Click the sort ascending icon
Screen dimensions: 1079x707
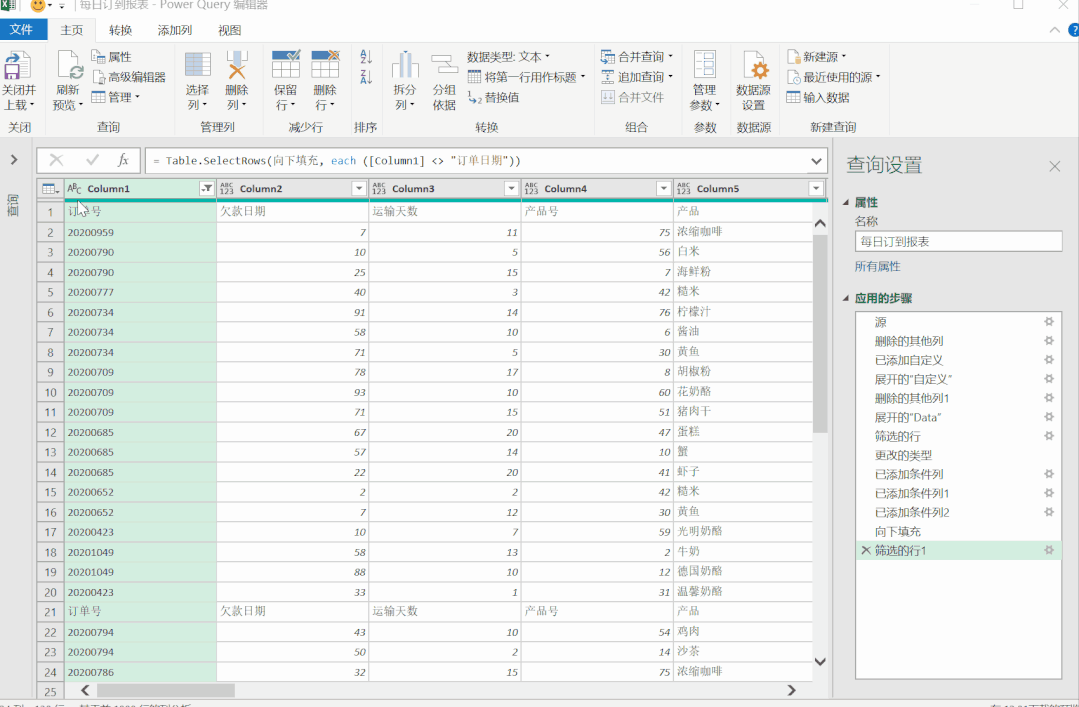366,58
